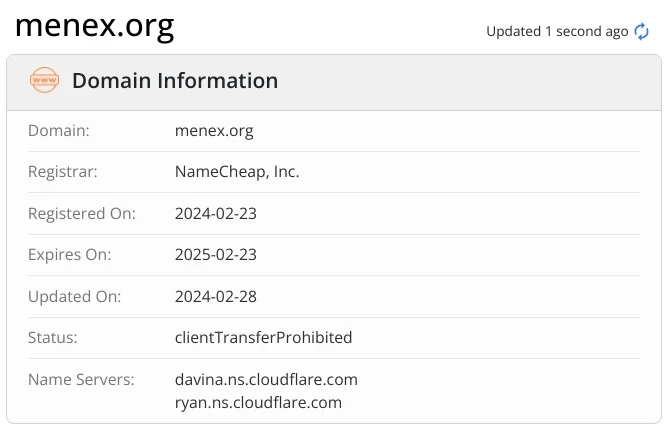Click the Expires On: field label
The width and height of the screenshot is (671, 428).
tap(70, 255)
